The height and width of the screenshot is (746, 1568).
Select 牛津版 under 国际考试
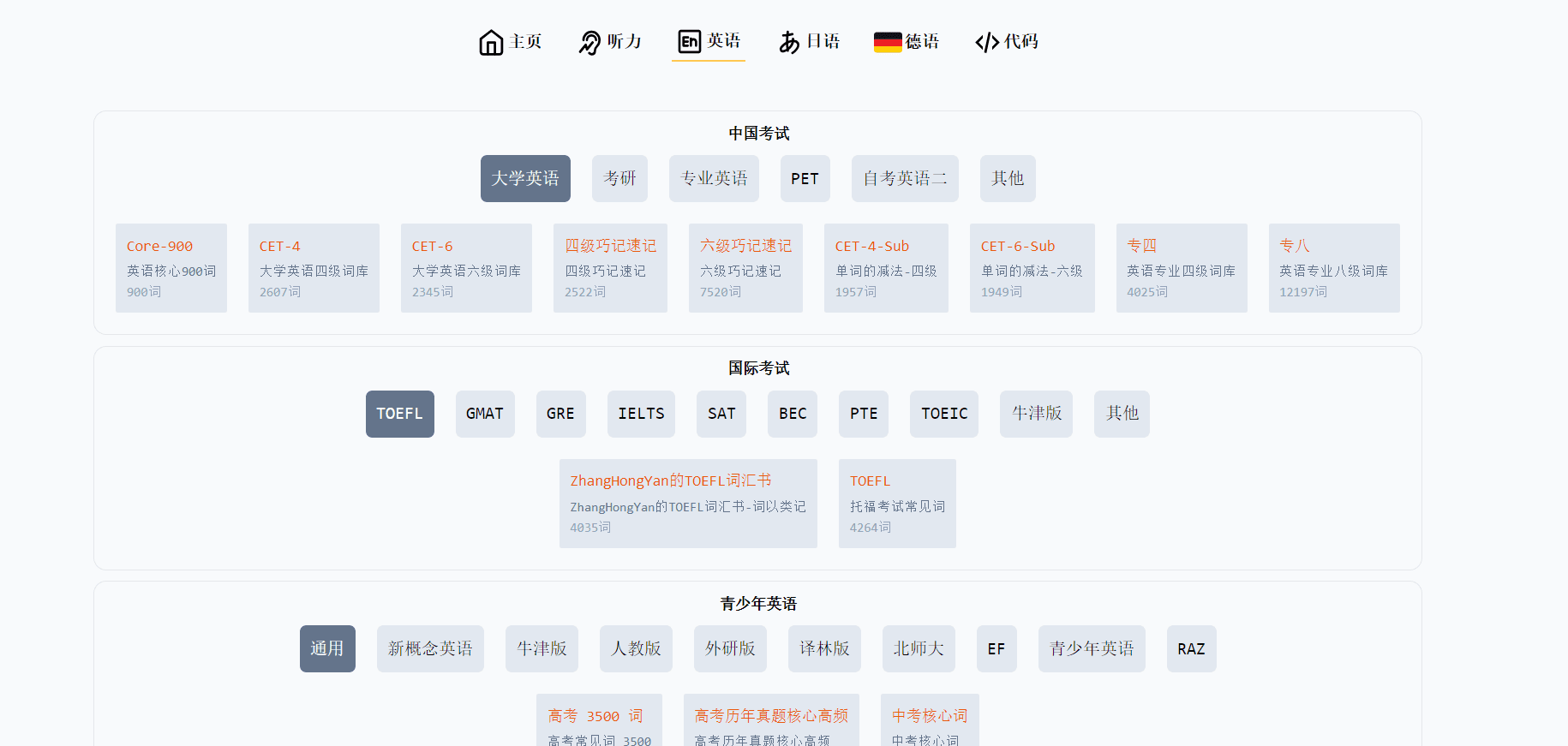coord(1036,414)
